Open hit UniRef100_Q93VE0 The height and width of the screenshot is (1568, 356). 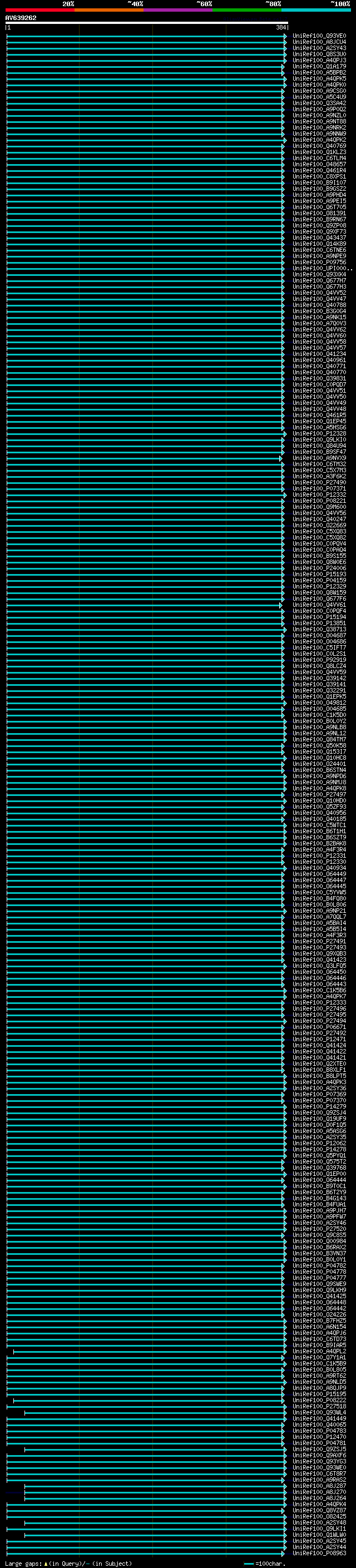pos(319,36)
